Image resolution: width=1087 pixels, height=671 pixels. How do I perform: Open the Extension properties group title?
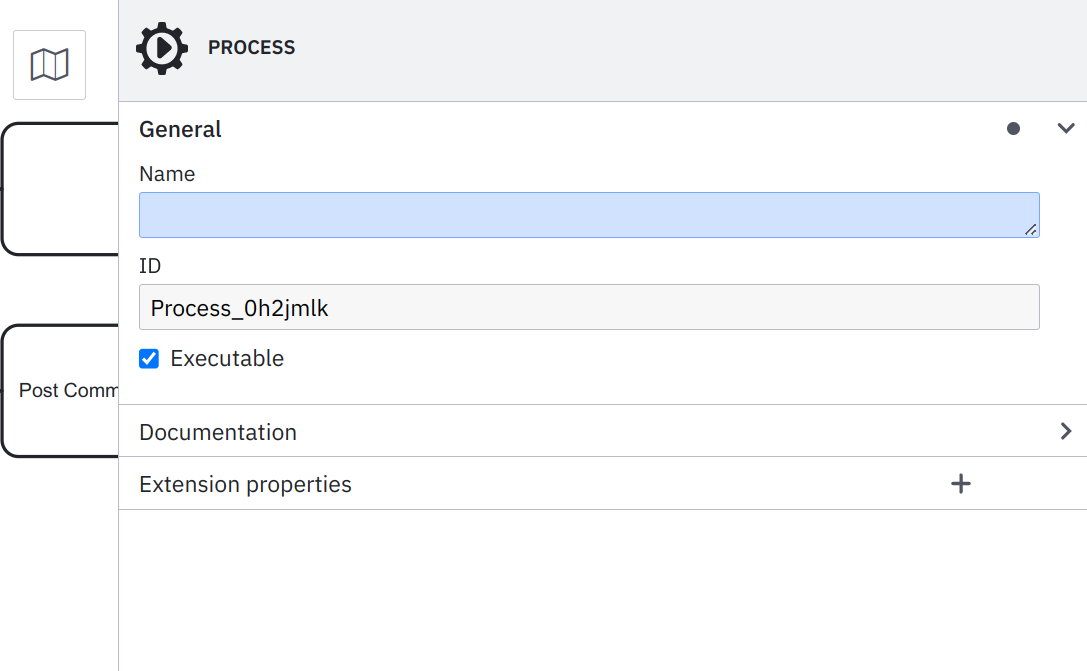245,485
